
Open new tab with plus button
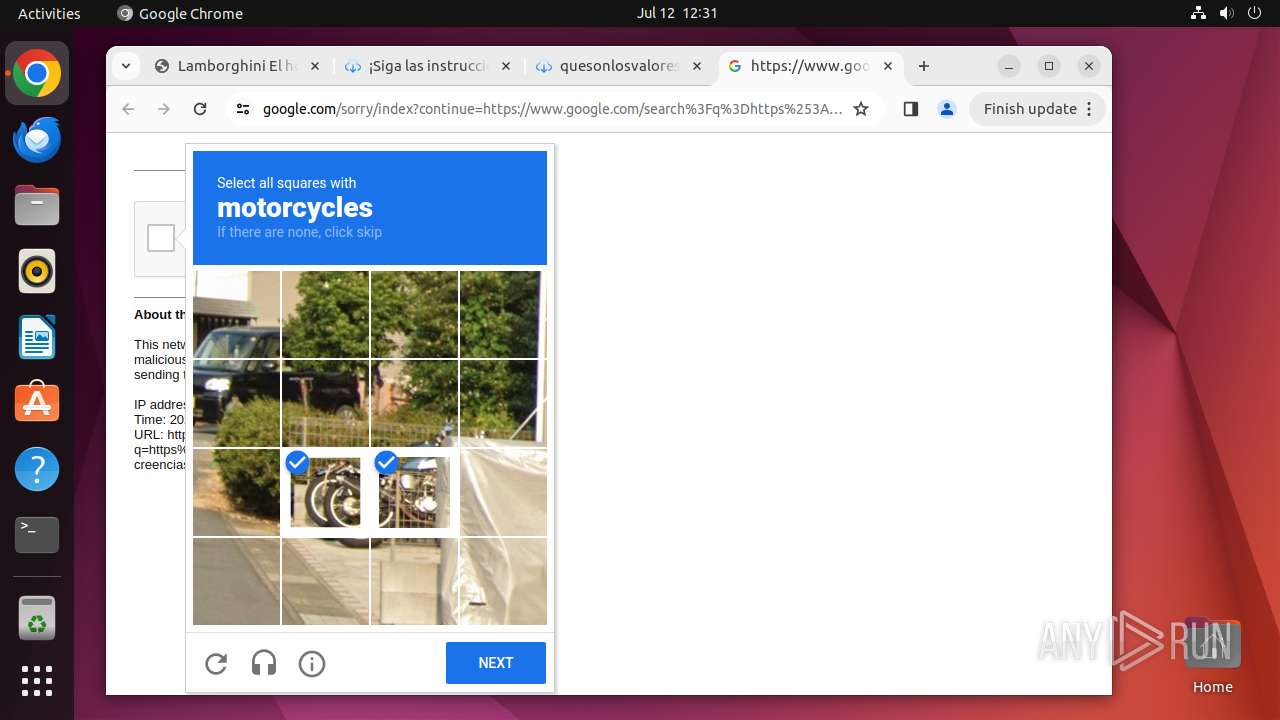(924, 66)
